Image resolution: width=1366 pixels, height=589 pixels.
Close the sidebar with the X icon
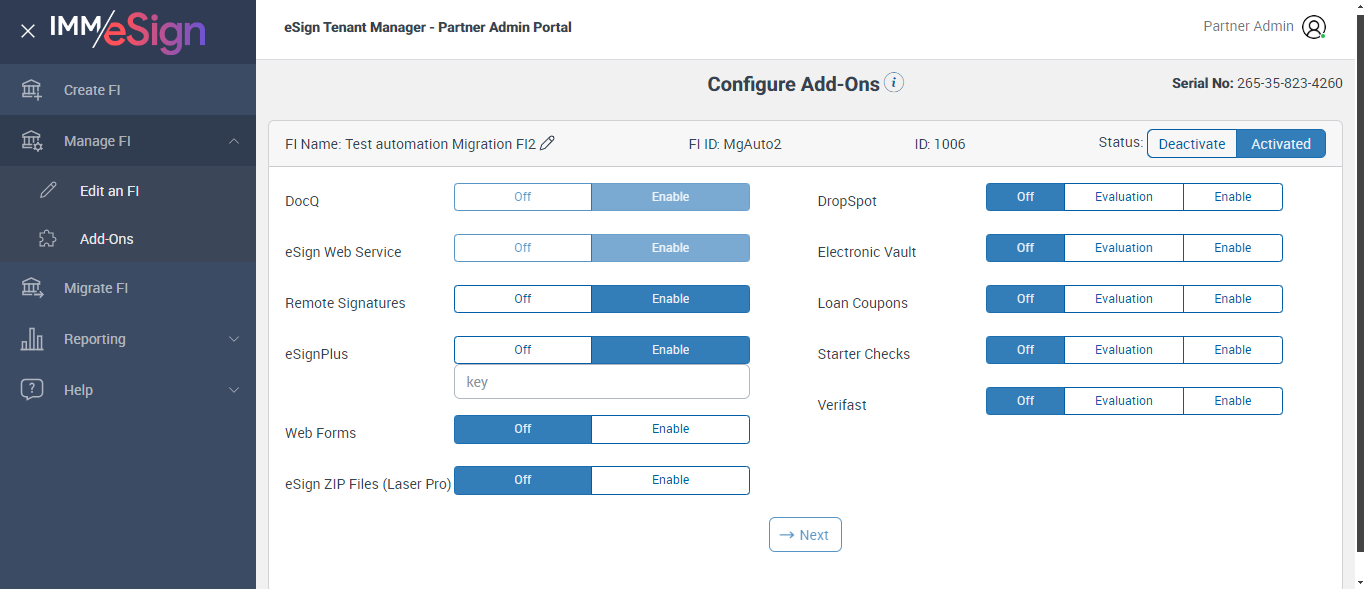click(x=28, y=31)
